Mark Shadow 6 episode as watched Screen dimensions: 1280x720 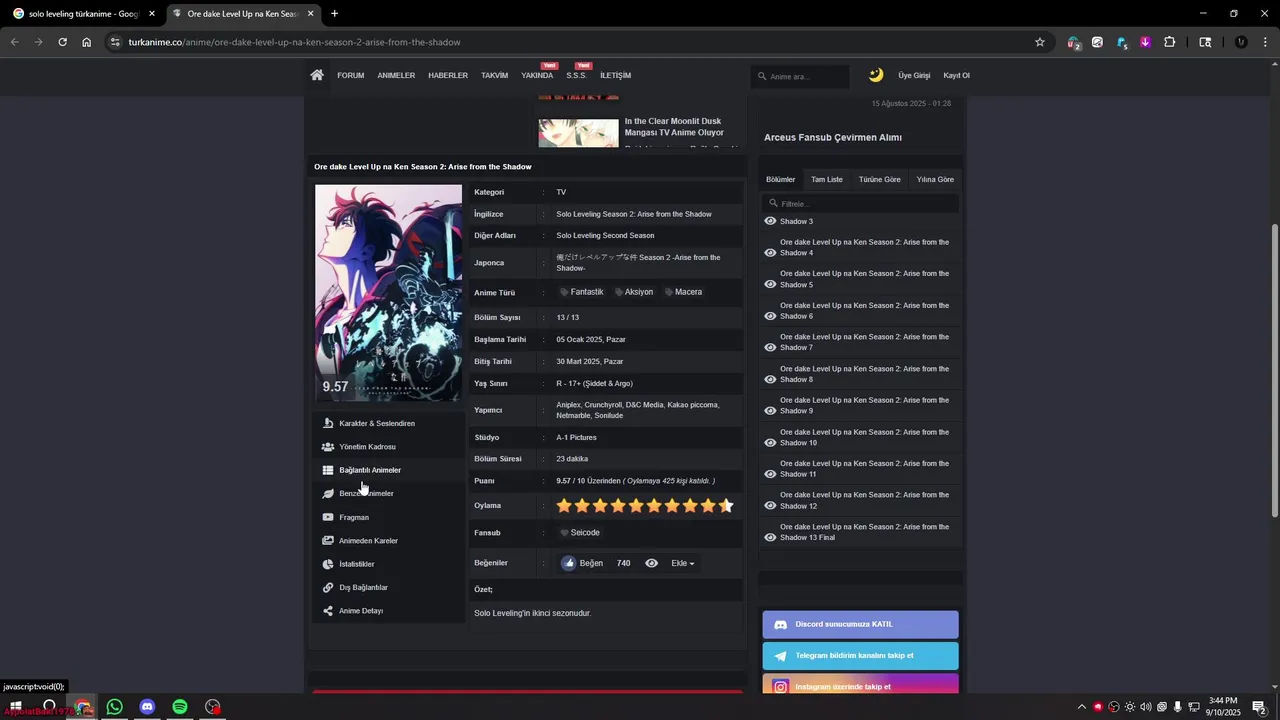pyautogui.click(x=770, y=316)
